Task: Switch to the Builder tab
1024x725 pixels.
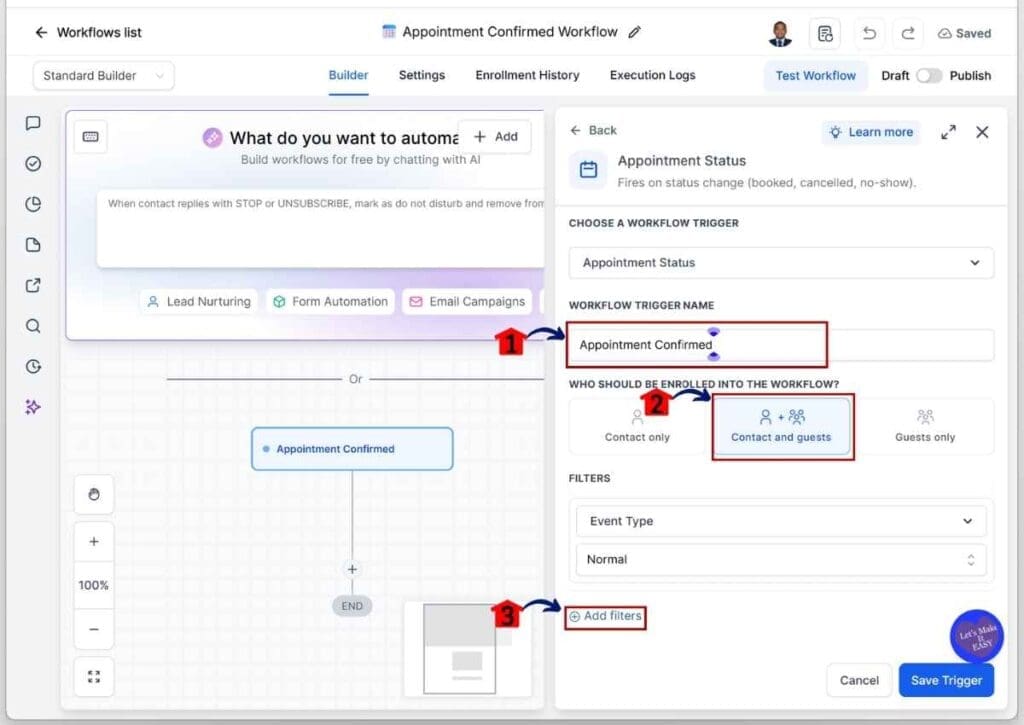Action: pos(348,75)
